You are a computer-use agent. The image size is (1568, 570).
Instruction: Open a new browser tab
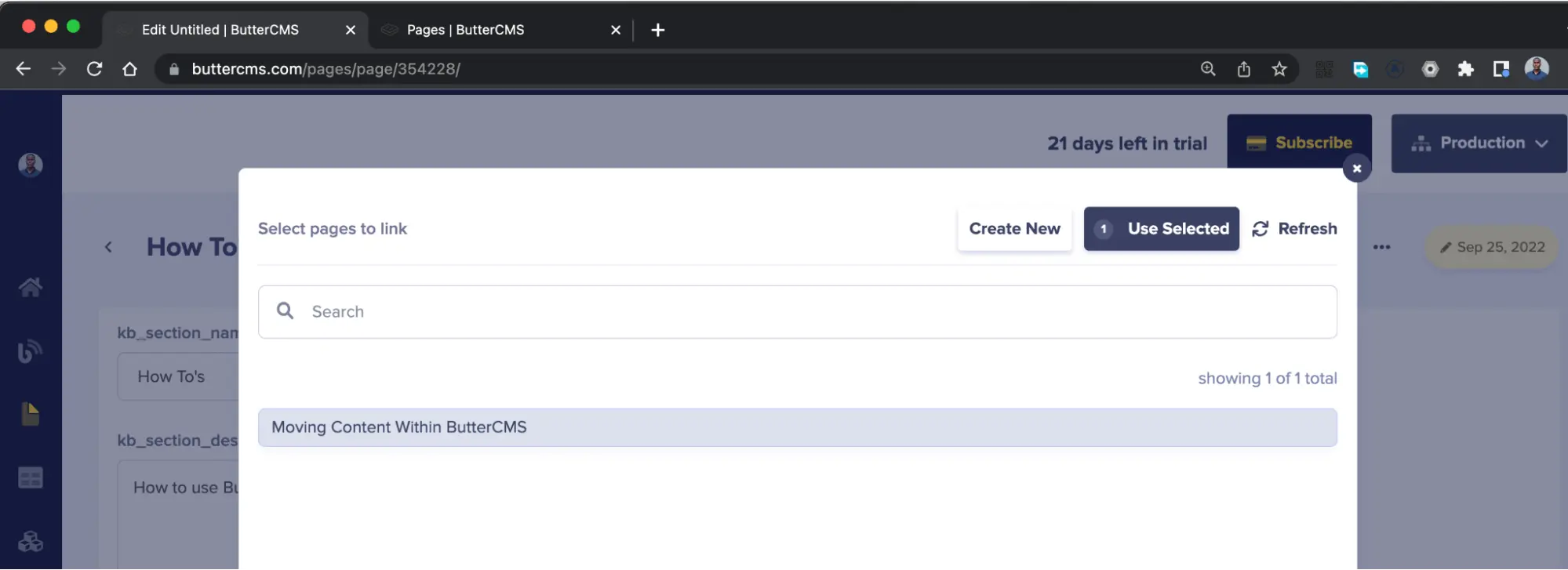pos(658,30)
